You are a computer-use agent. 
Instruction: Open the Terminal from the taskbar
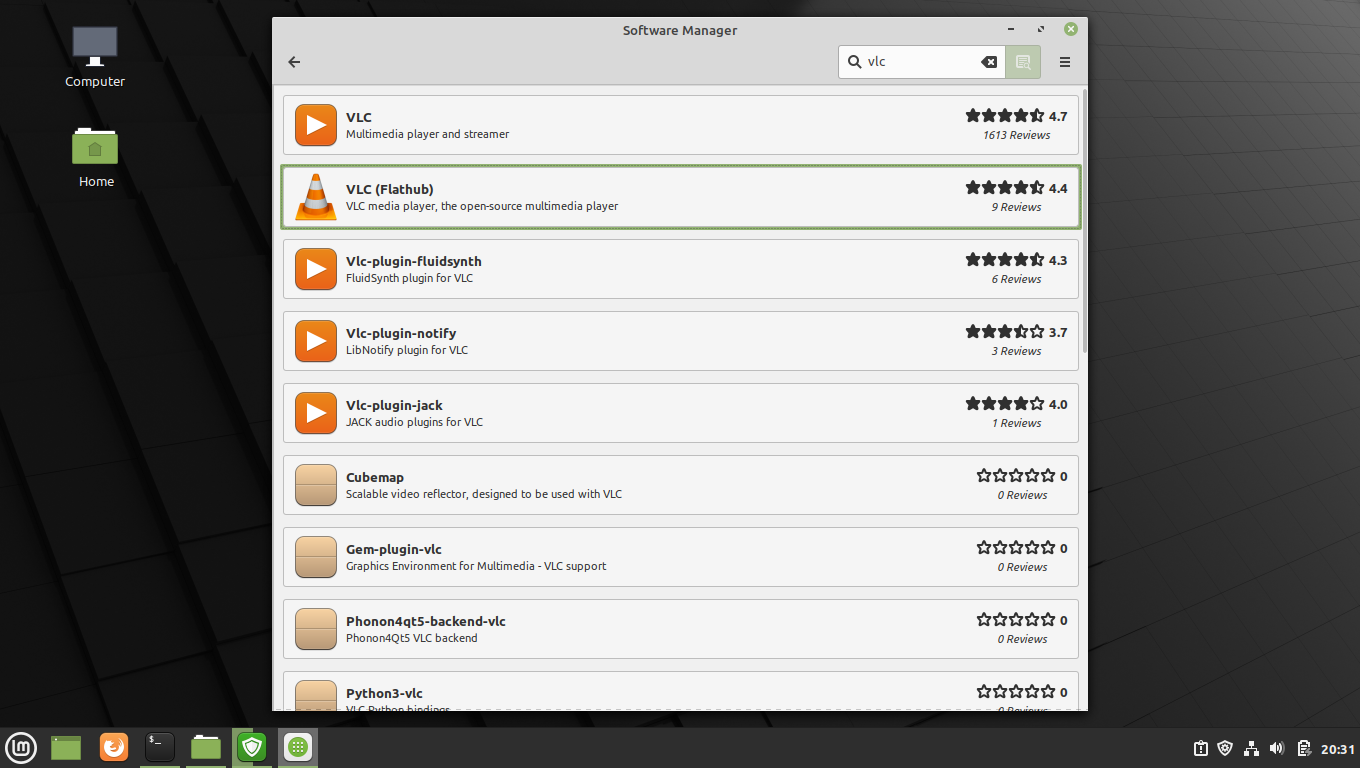[x=160, y=747]
